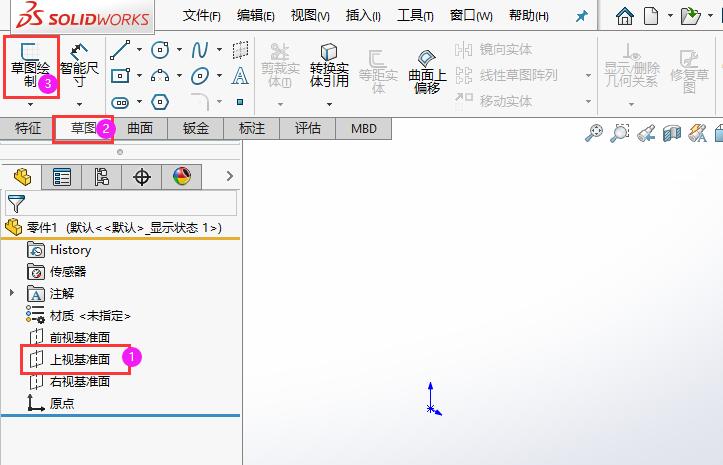
Task: Click the feature tree filter input field
Action: pyautogui.click(x=121, y=203)
